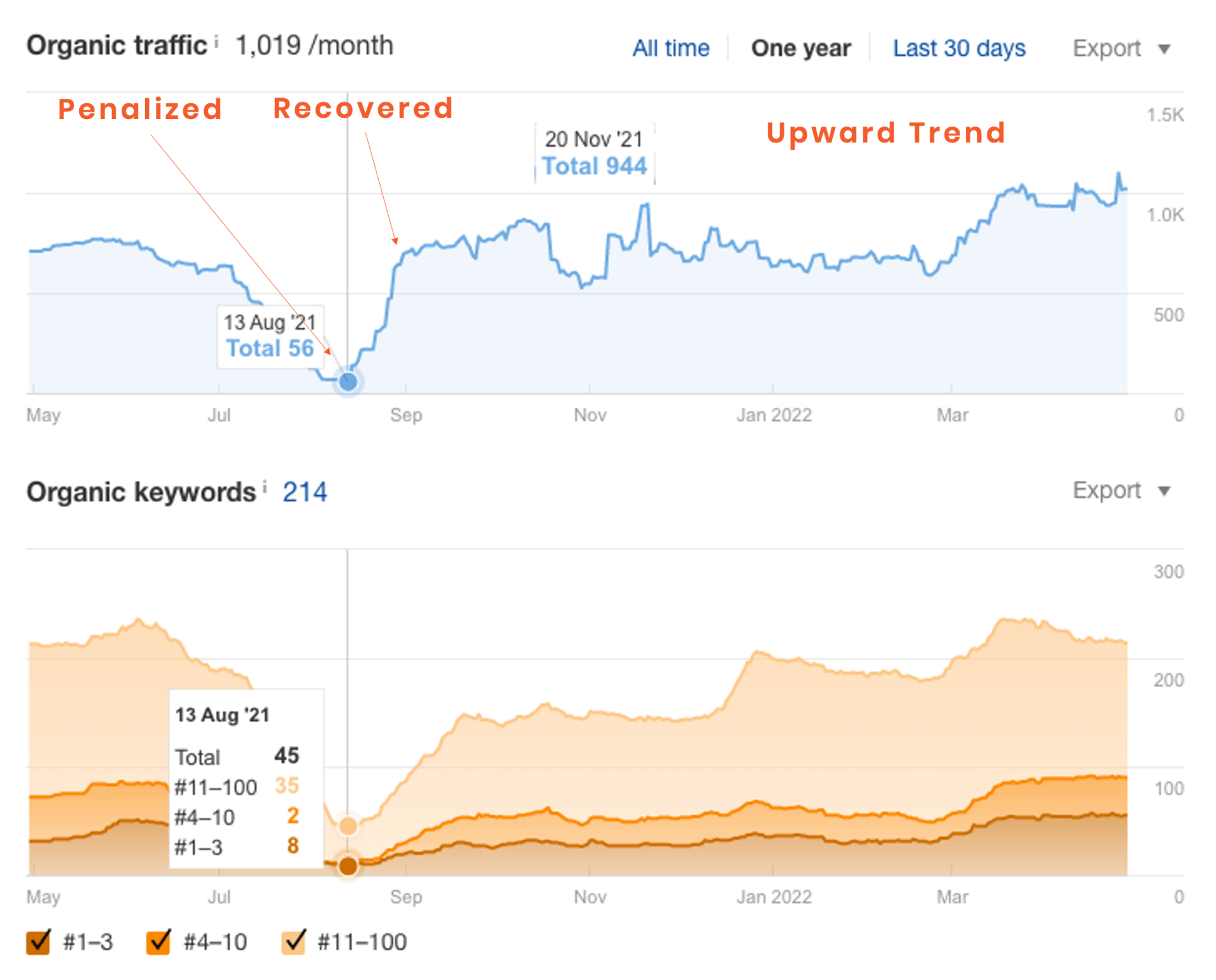The image size is (1216, 980).
Task: Click the '20 Nov '21' tooltip date
Action: pos(593,139)
